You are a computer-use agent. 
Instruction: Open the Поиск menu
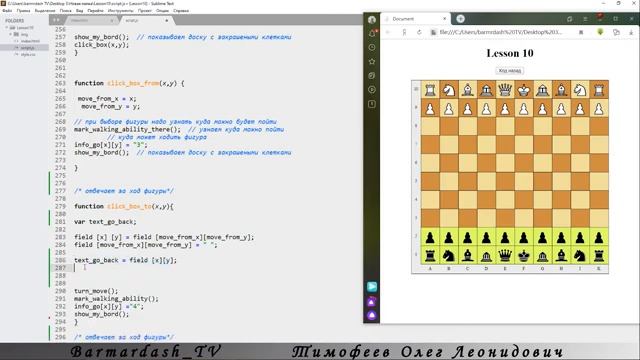(x=65, y=11)
